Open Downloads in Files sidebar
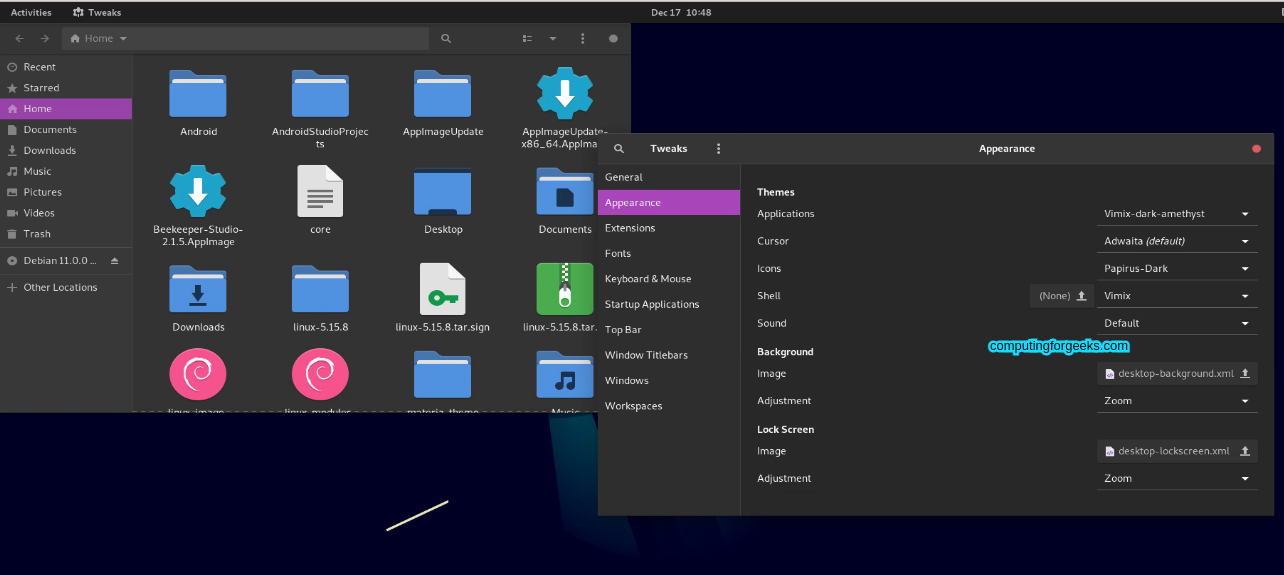This screenshot has width=1284, height=575. coord(66,151)
